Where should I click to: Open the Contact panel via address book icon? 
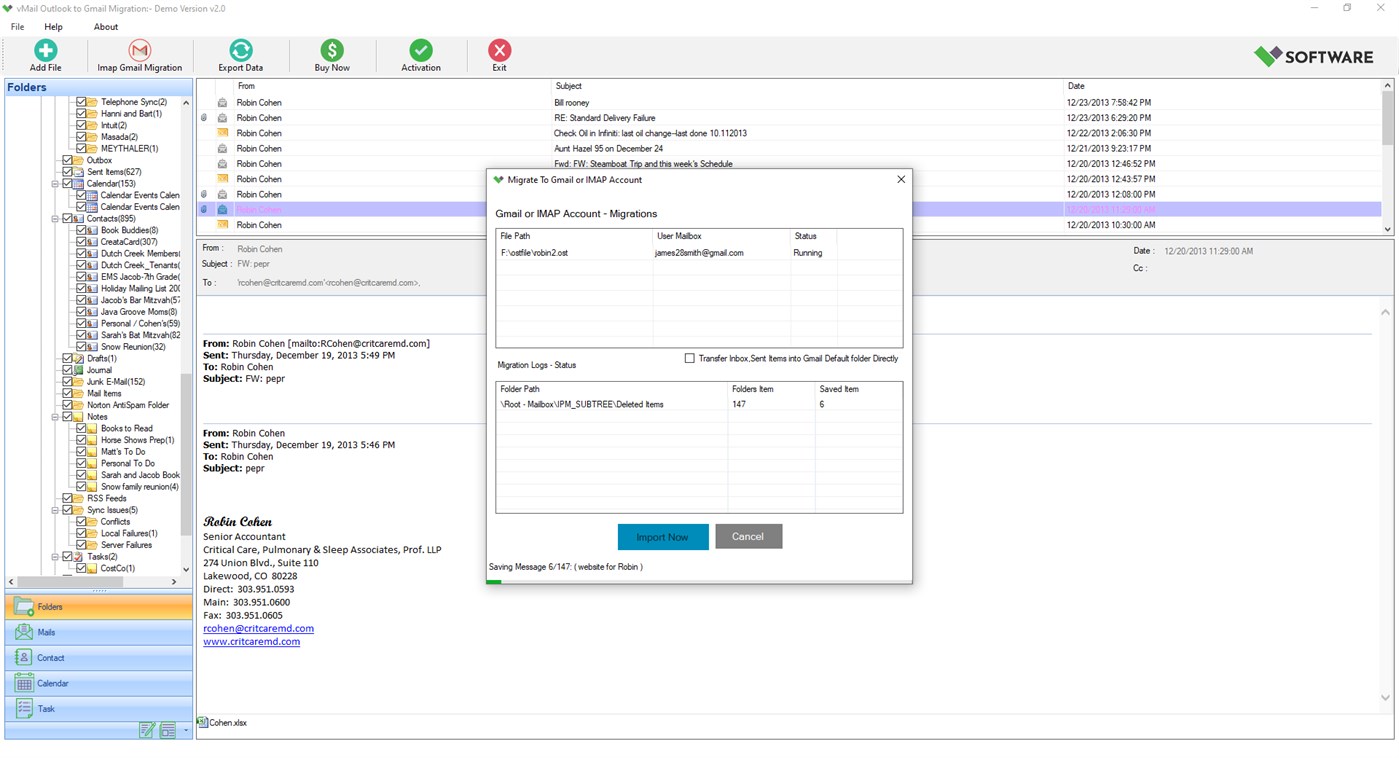point(22,657)
